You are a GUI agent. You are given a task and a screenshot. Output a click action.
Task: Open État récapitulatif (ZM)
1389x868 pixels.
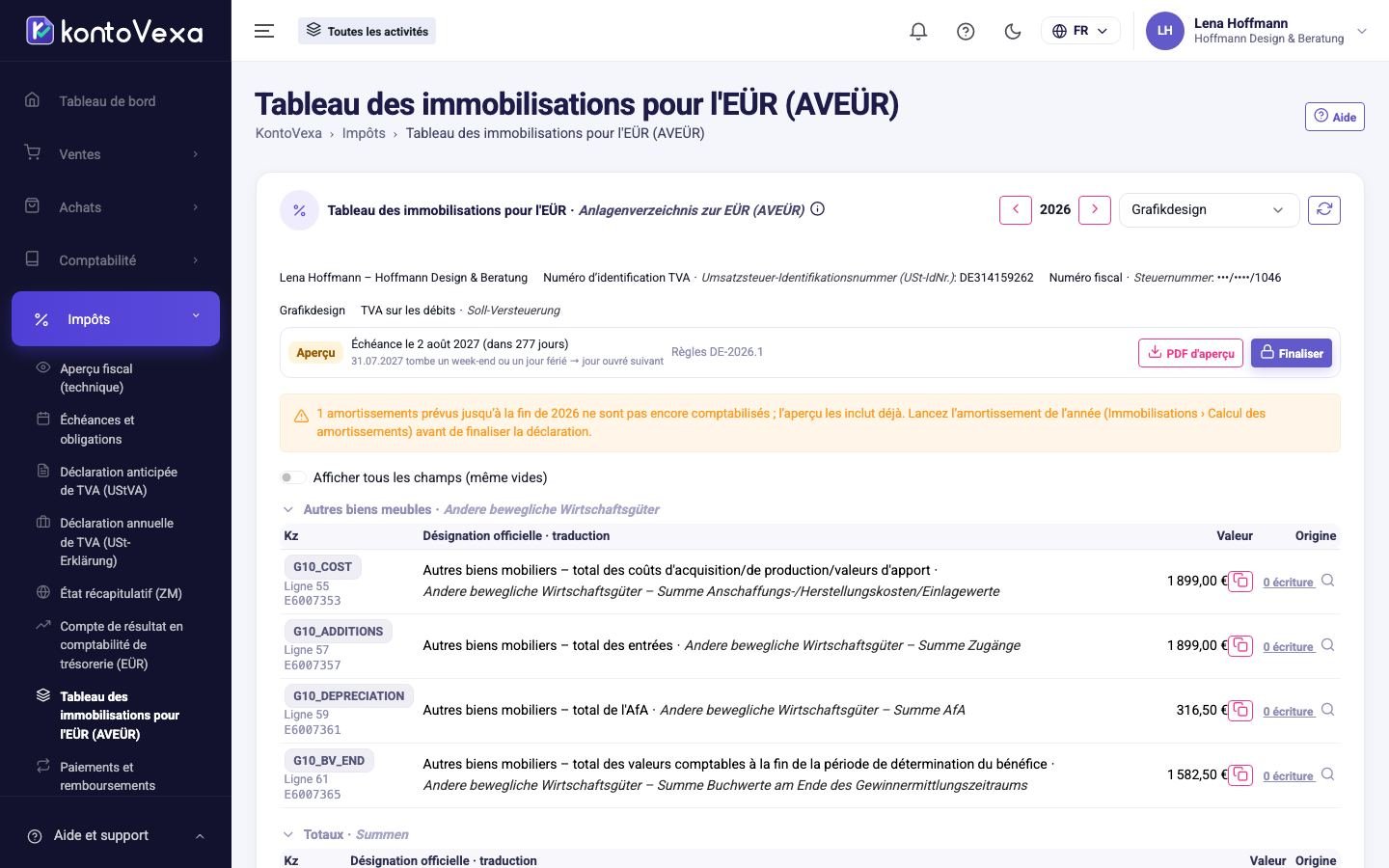116,593
